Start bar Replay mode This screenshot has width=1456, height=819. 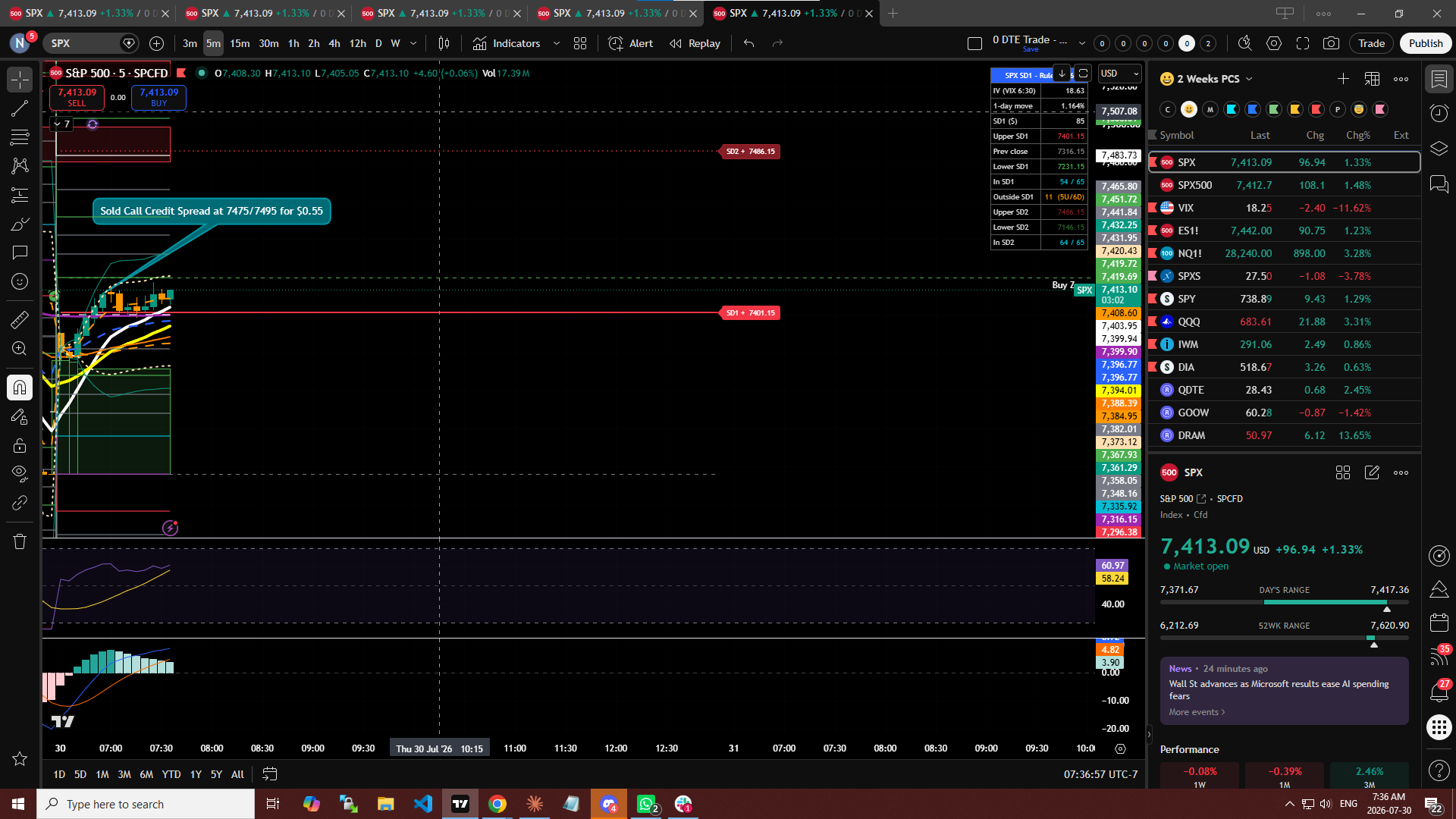pos(695,43)
